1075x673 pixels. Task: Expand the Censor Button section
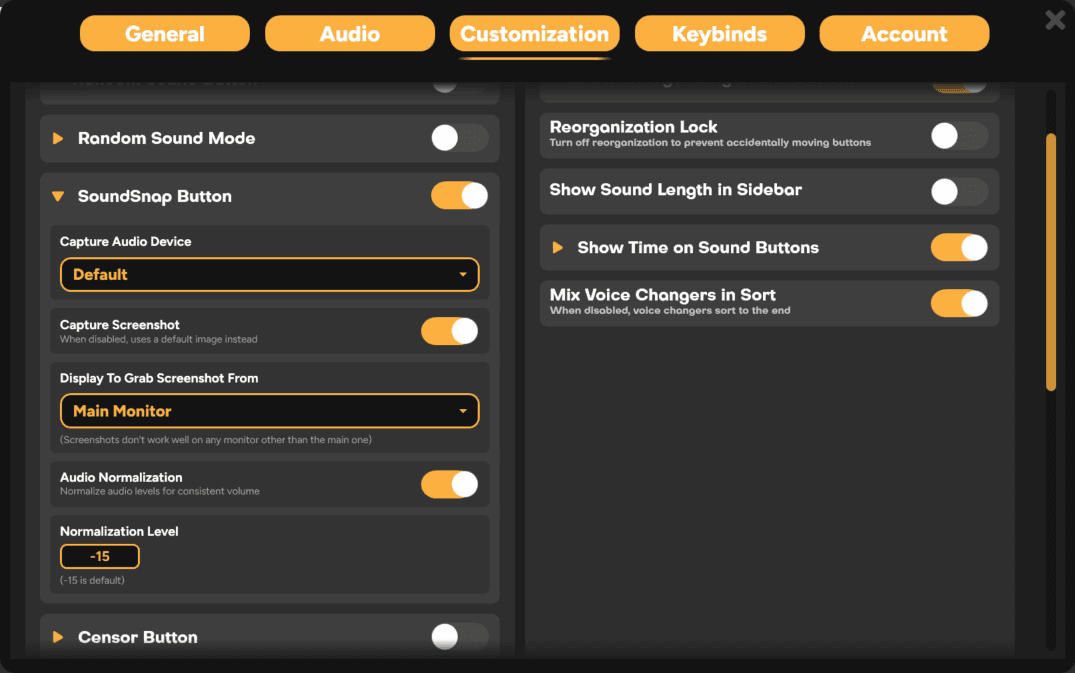click(58, 636)
